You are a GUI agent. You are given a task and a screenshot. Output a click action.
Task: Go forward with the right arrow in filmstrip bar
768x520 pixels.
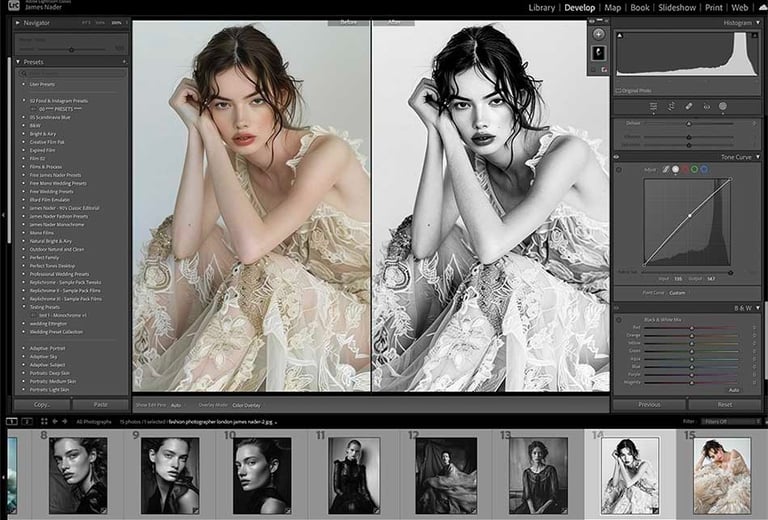pyautogui.click(x=64, y=421)
